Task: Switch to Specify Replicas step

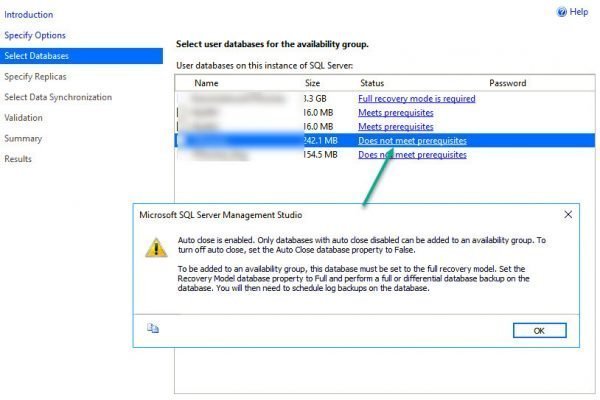Action: tap(37, 77)
